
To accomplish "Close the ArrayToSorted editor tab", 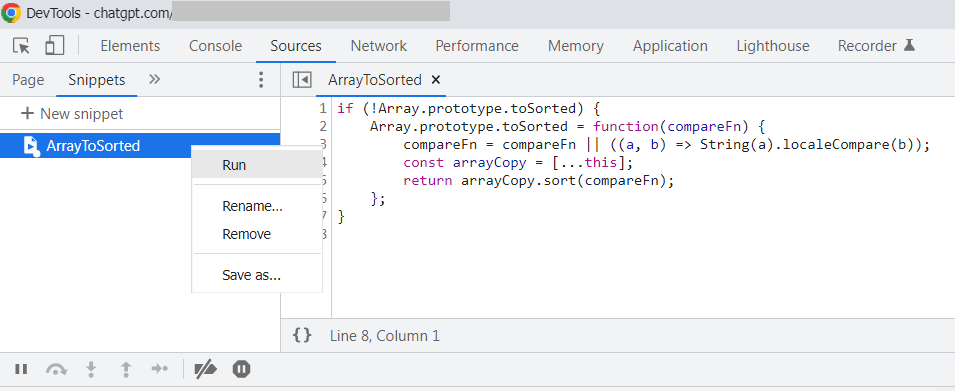I will coord(435,80).
